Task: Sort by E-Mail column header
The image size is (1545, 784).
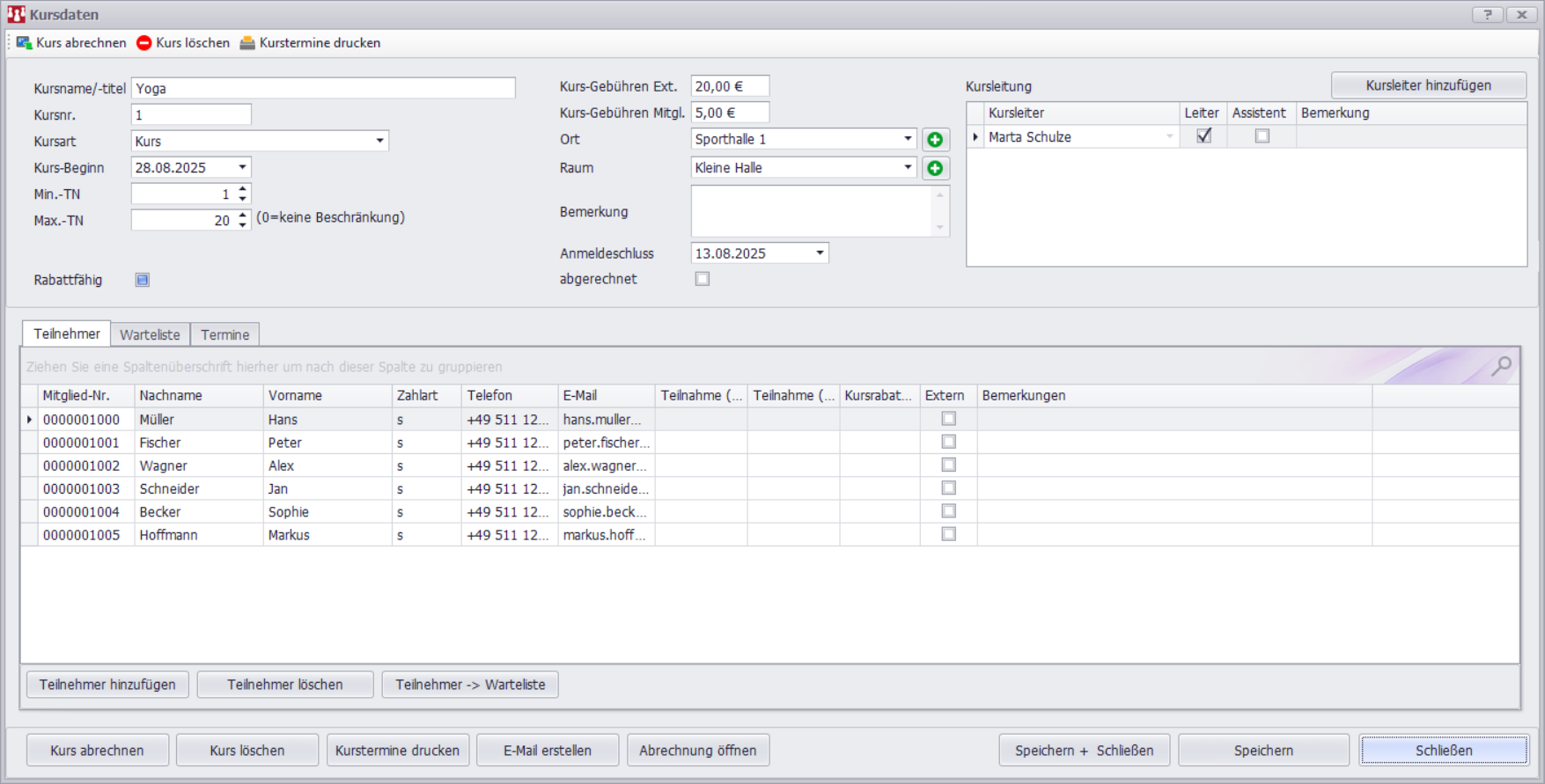Action: pos(607,396)
